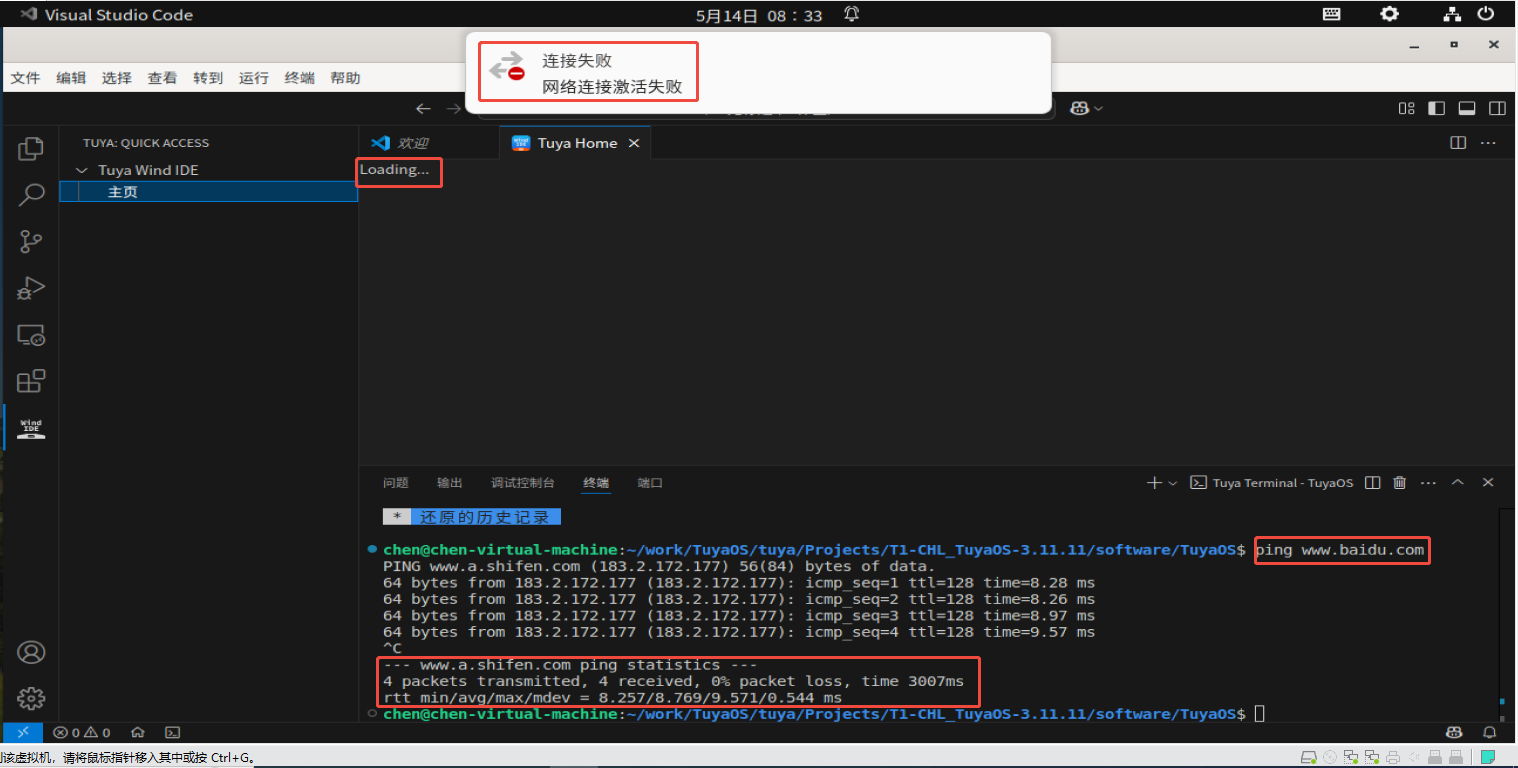Open the launch profile dropdown arrow
Viewport: 1518px width, 768px height.
1173,483
